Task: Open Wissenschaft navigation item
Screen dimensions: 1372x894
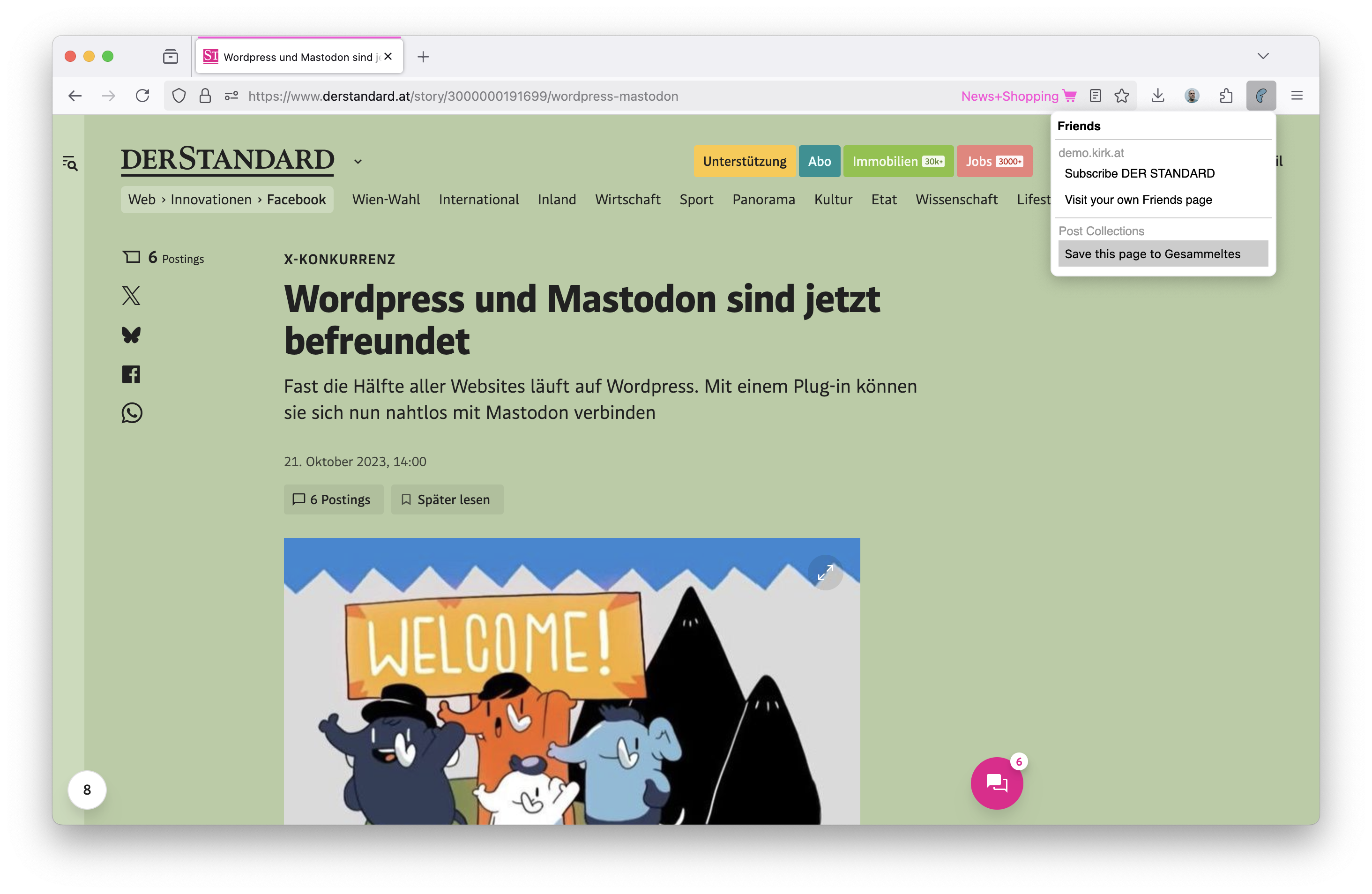Action: click(x=956, y=200)
